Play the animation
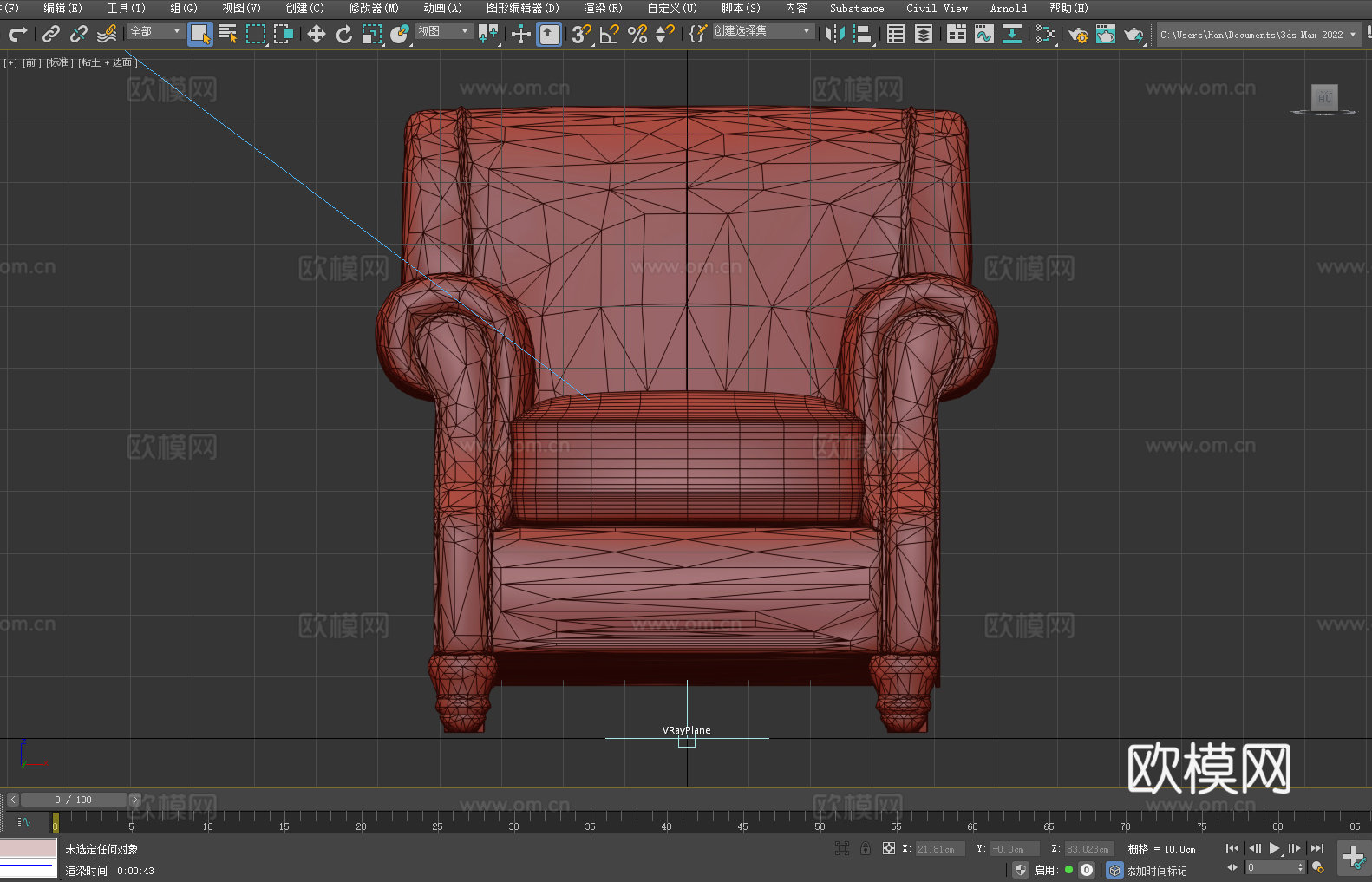1372x882 pixels. point(1275,848)
